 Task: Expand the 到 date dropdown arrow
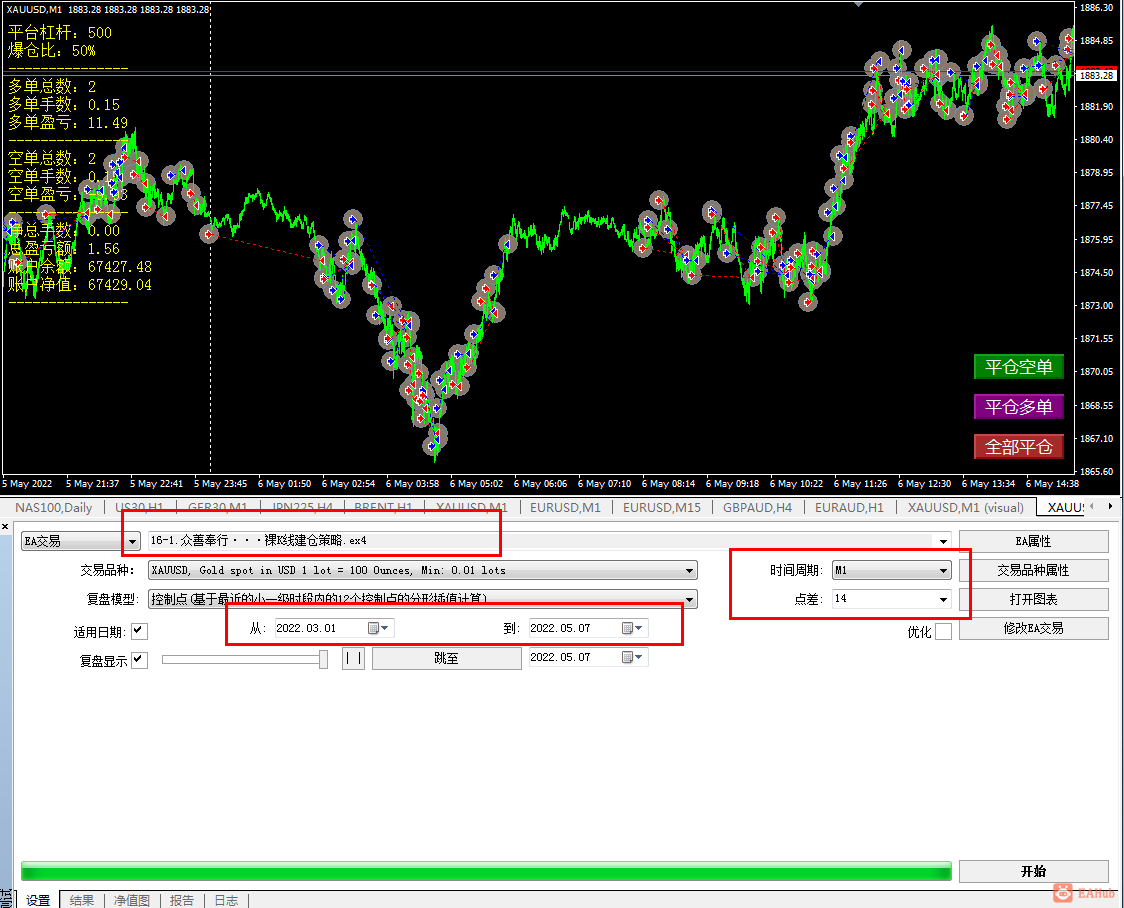pos(639,629)
